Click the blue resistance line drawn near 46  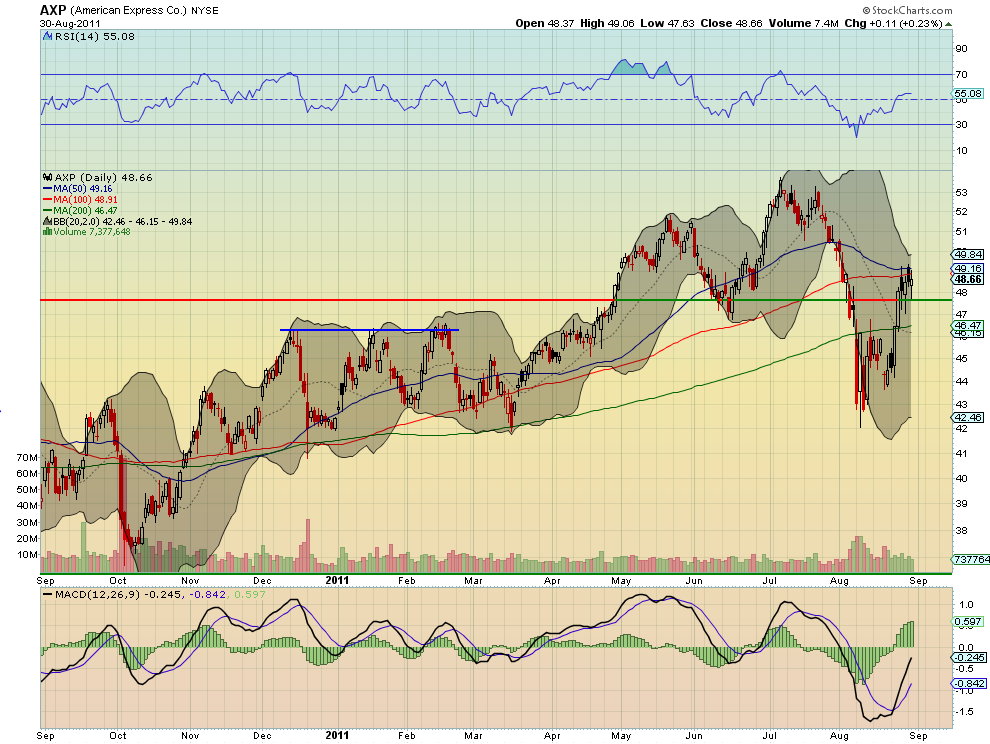pyautogui.click(x=369, y=330)
